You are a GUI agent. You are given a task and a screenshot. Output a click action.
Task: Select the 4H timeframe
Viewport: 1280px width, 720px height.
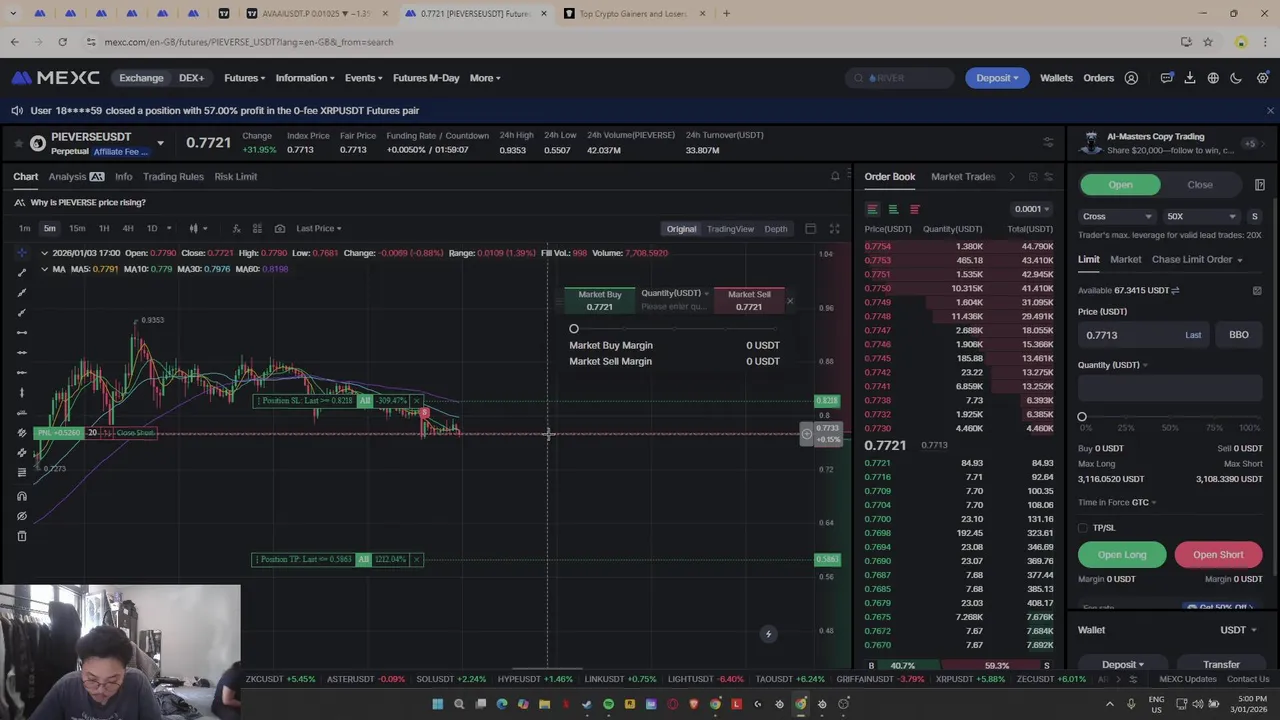(x=128, y=229)
